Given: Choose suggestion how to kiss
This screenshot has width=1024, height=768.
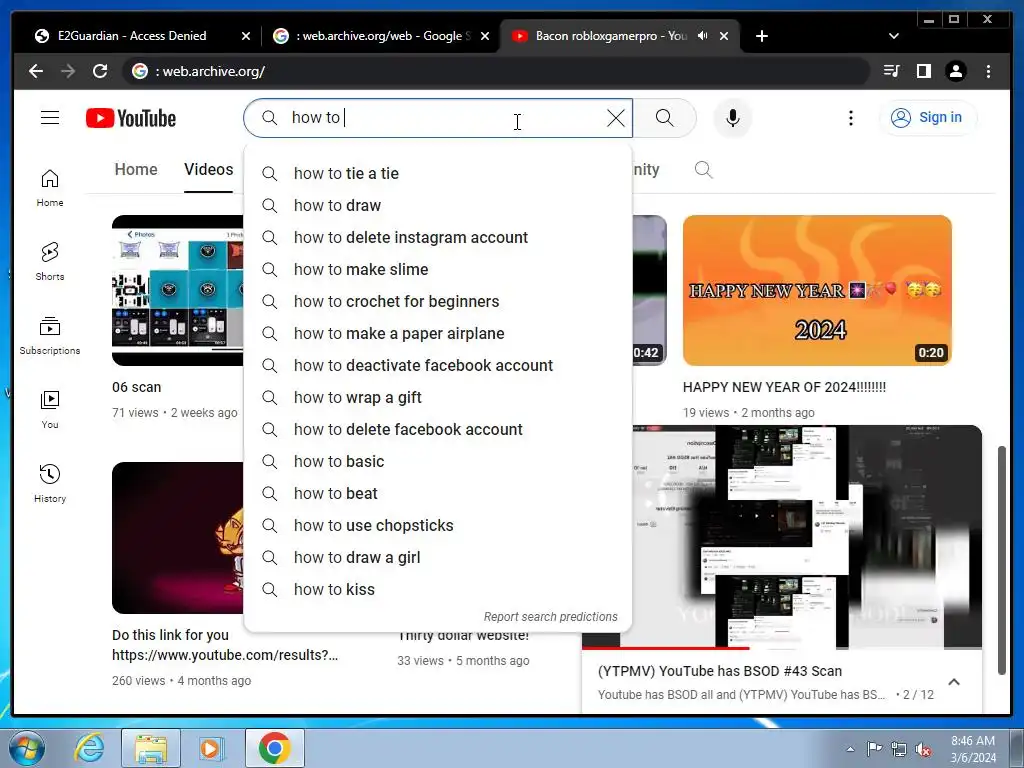Looking at the screenshot, I should [x=438, y=589].
